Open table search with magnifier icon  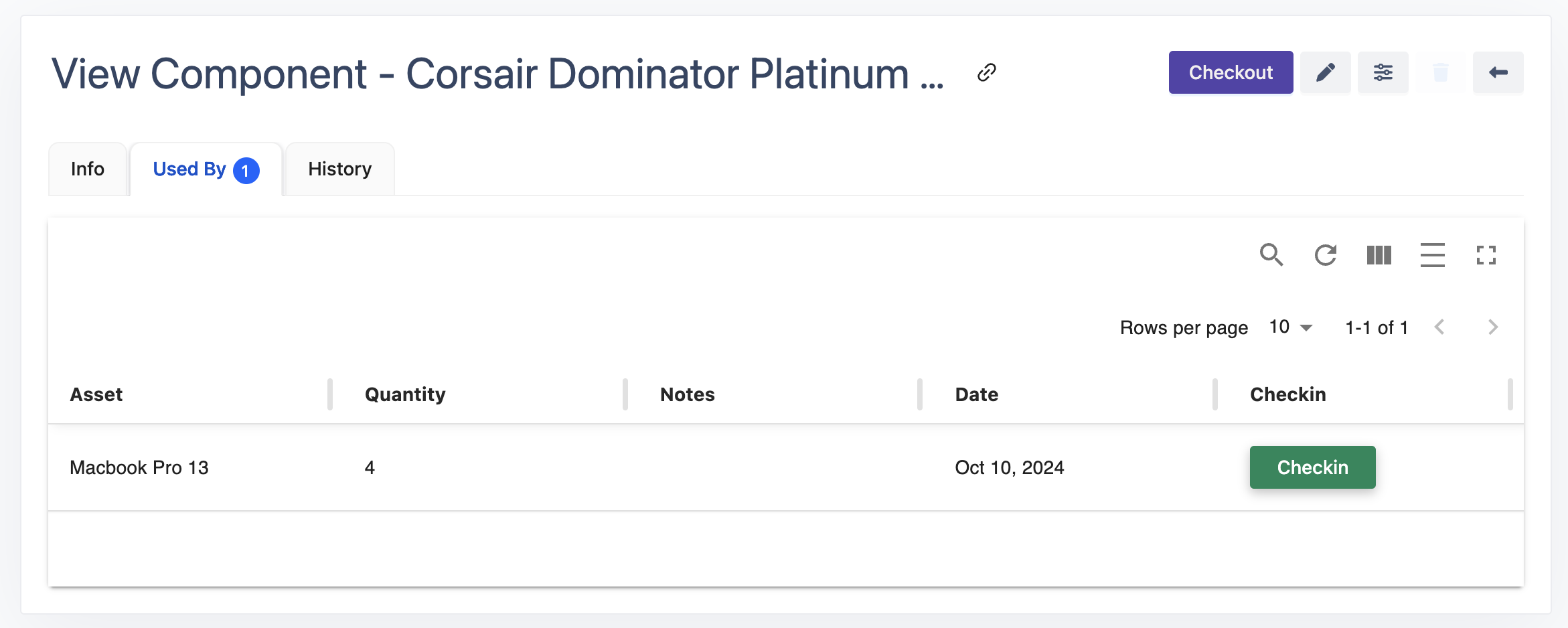pos(1271,255)
